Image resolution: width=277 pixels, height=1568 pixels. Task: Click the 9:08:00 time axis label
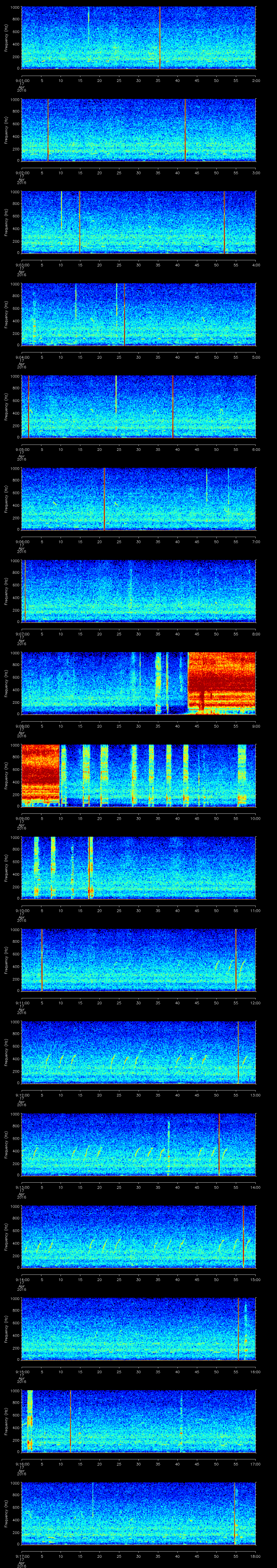pyautogui.click(x=22, y=726)
